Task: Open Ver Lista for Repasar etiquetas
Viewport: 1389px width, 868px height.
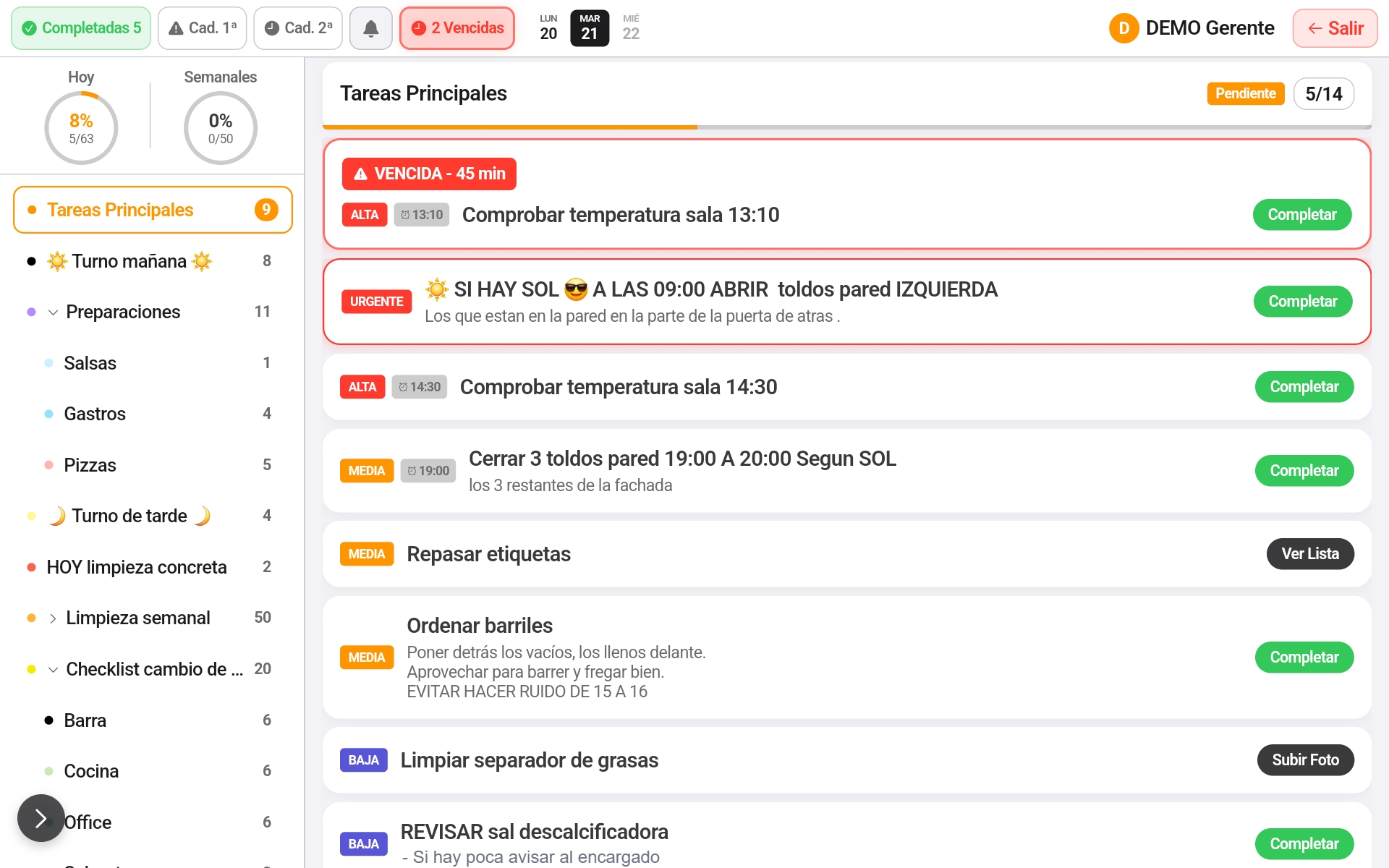Action: (1310, 554)
